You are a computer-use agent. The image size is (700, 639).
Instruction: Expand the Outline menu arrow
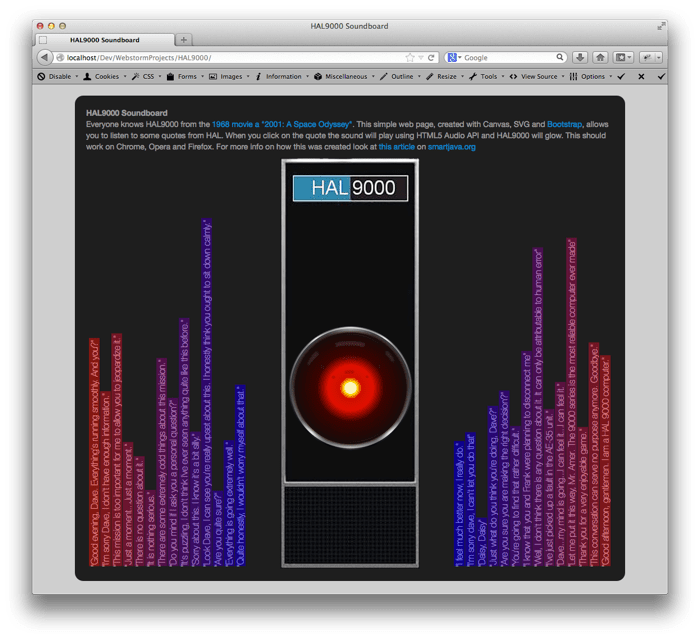point(419,76)
